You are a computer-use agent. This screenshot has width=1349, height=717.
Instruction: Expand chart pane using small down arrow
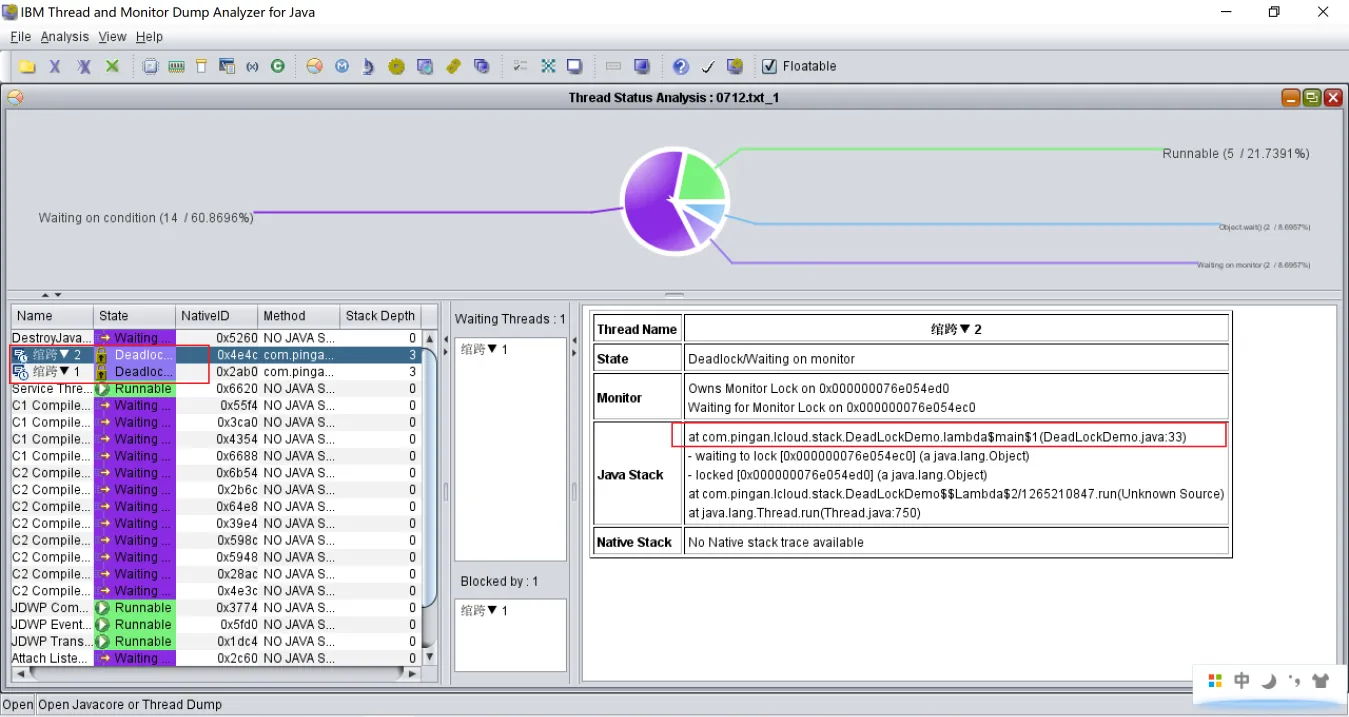[x=58, y=295]
